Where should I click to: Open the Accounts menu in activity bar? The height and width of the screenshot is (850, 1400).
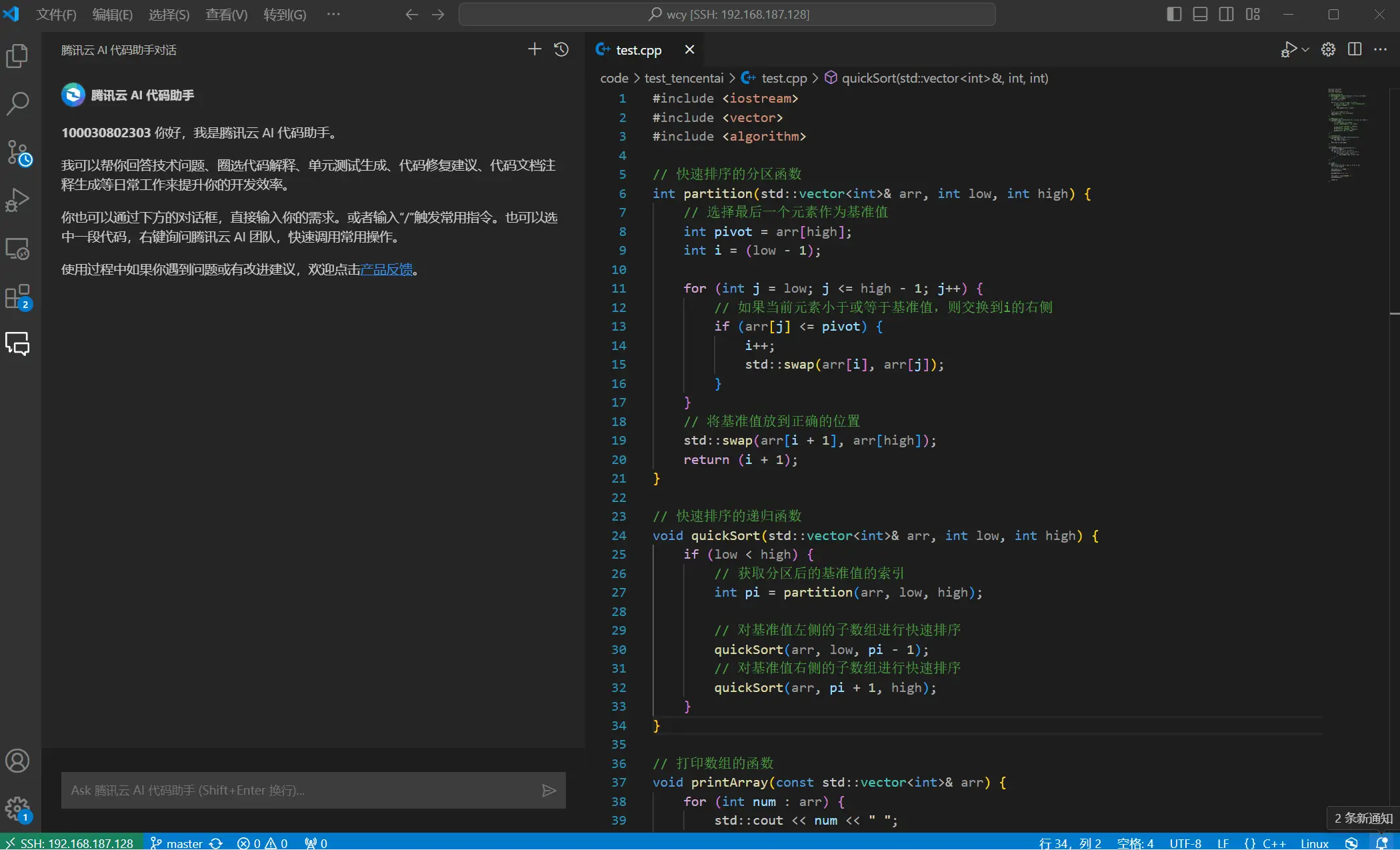click(x=17, y=761)
